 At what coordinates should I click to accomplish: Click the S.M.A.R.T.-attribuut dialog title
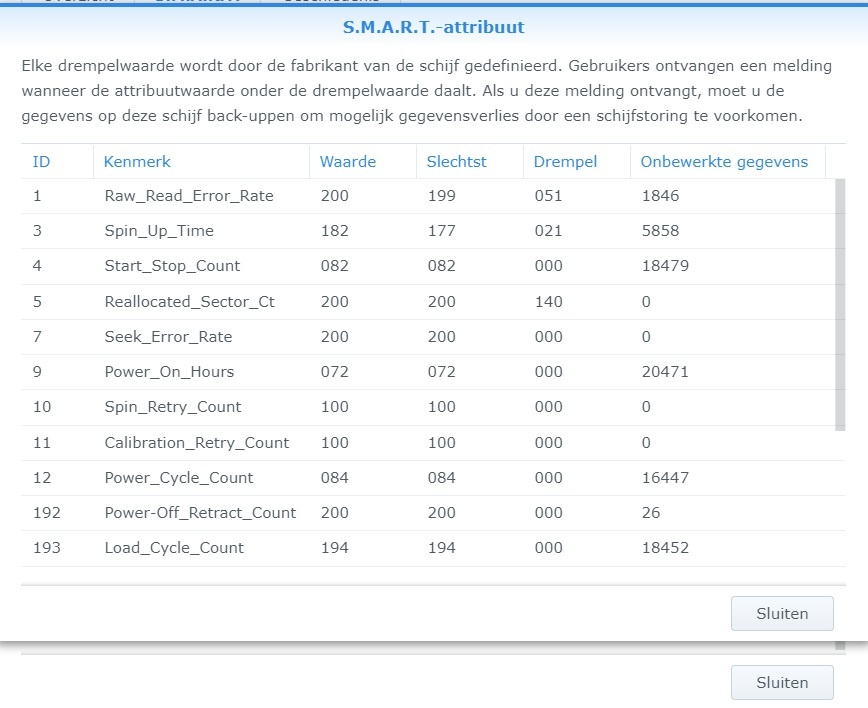coord(433,27)
